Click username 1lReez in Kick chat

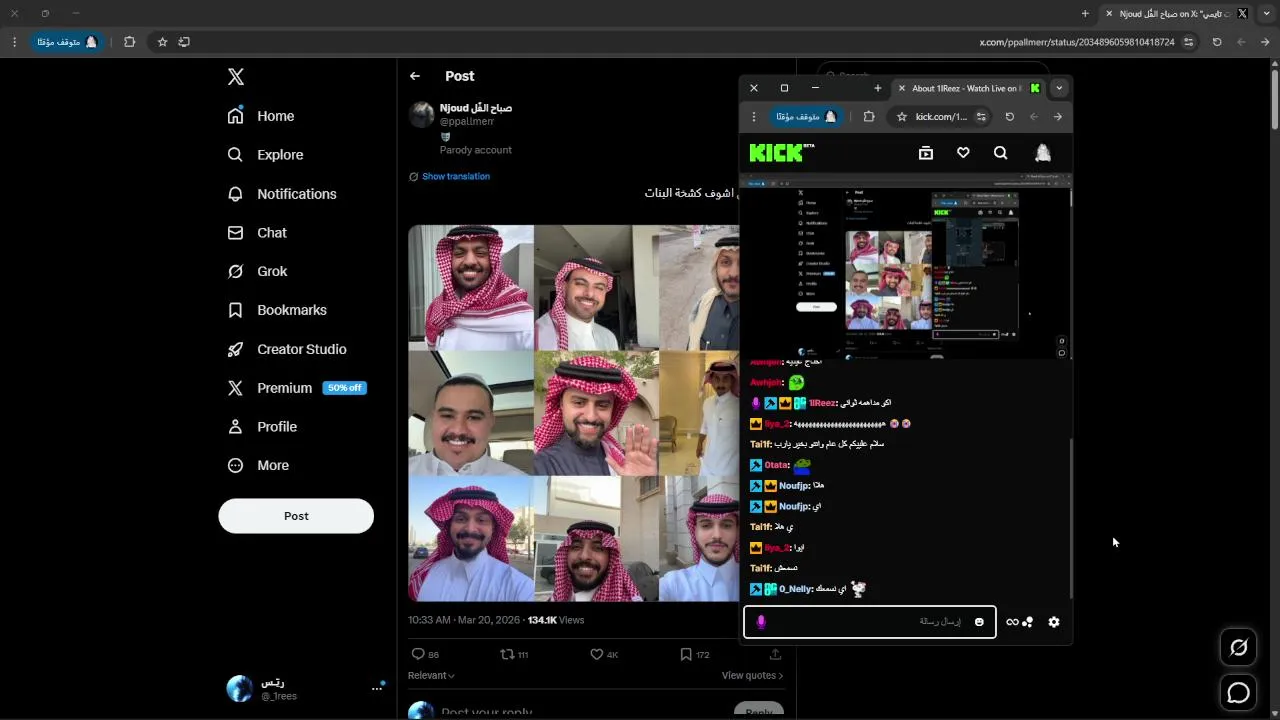point(822,403)
